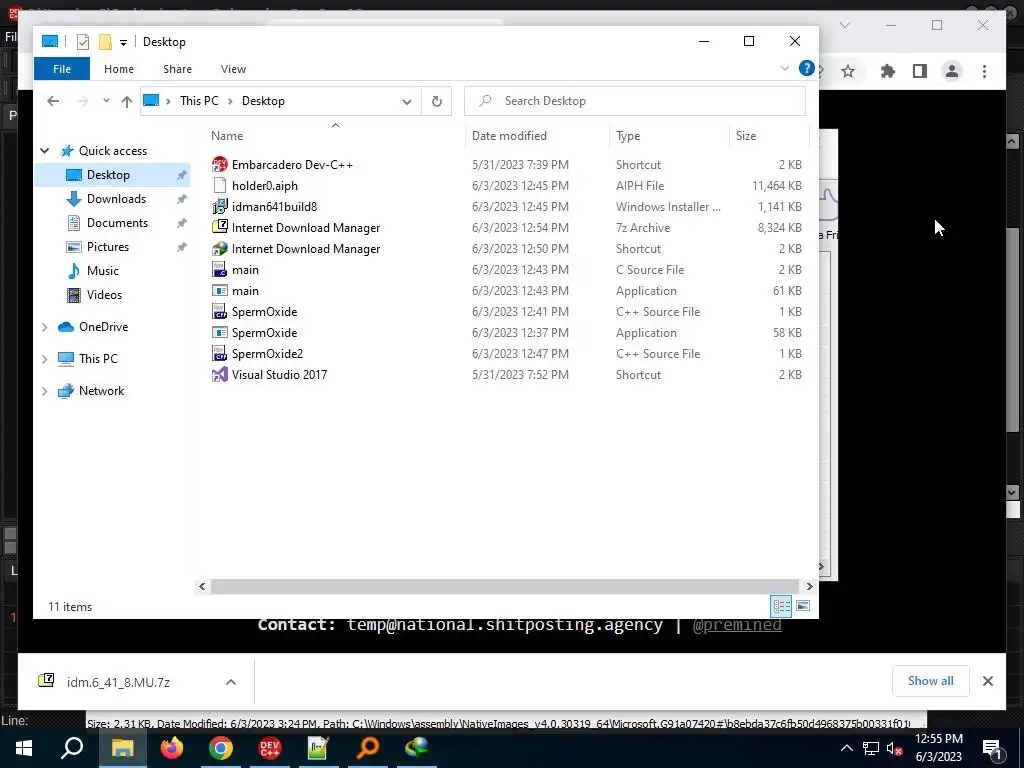Click the muted volume tray icon
Image resolution: width=1024 pixels, height=768 pixels.
pyautogui.click(x=895, y=748)
